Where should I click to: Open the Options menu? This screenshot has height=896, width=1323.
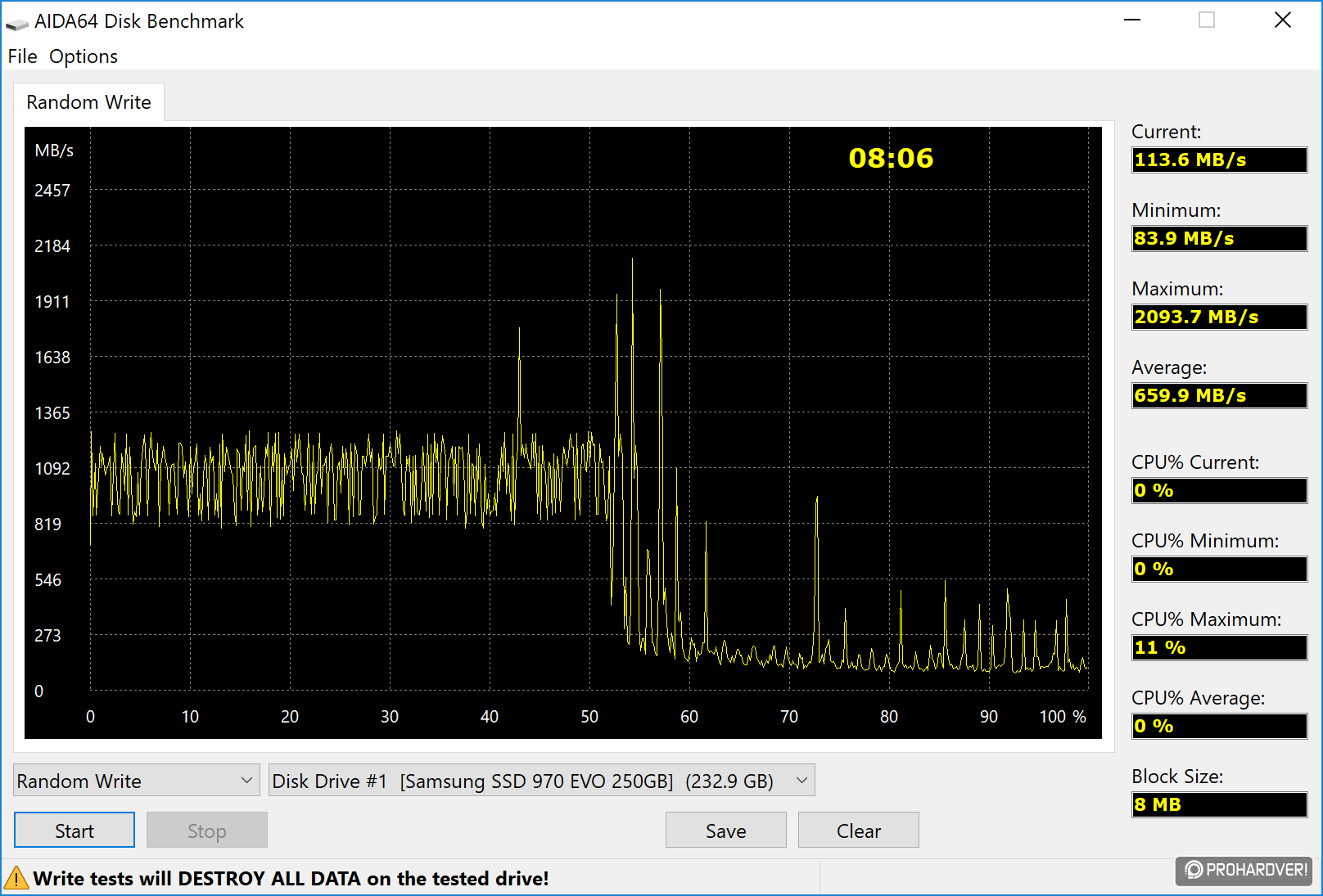click(x=84, y=56)
